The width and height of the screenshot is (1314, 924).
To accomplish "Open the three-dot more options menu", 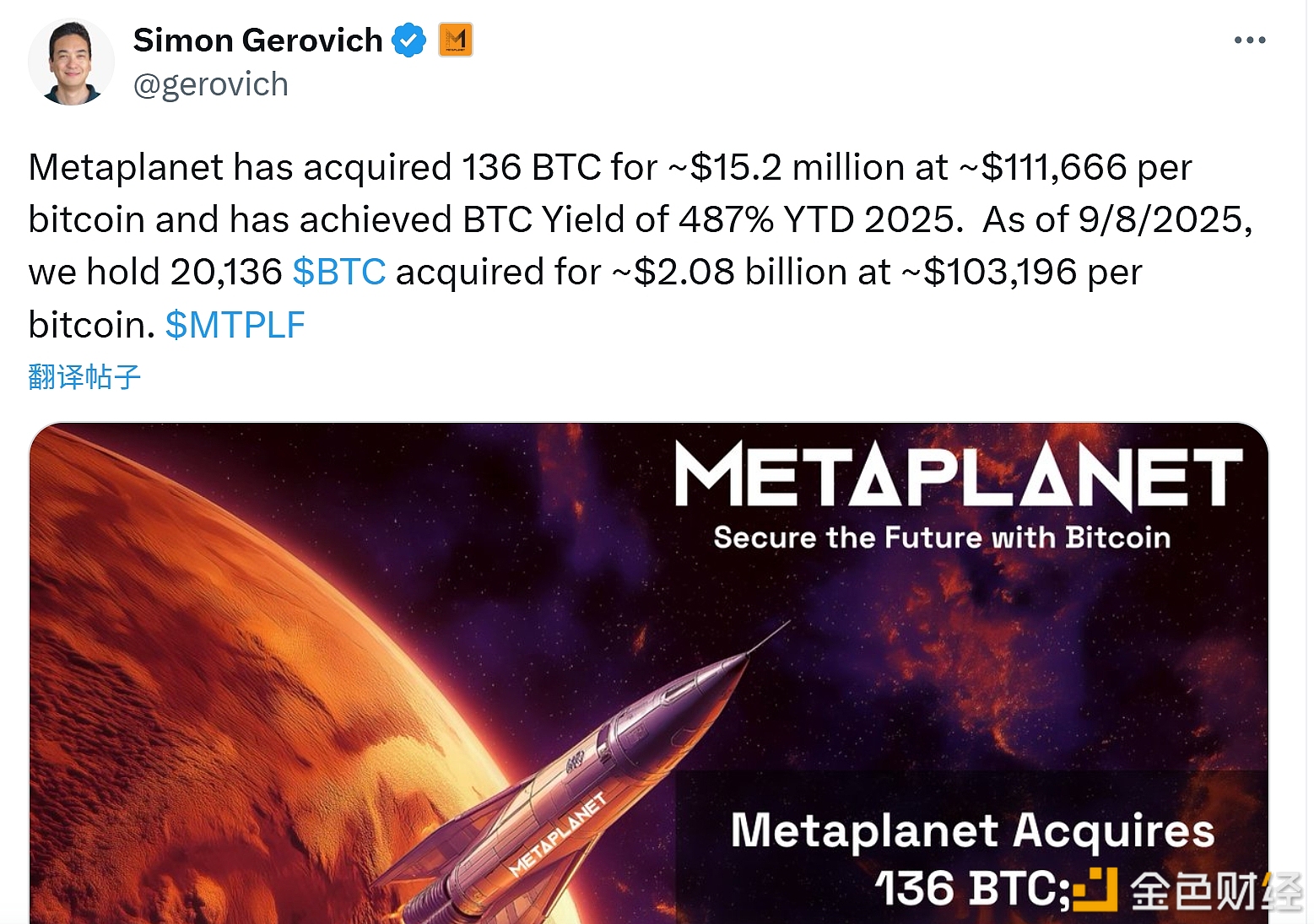I will (x=1249, y=41).
